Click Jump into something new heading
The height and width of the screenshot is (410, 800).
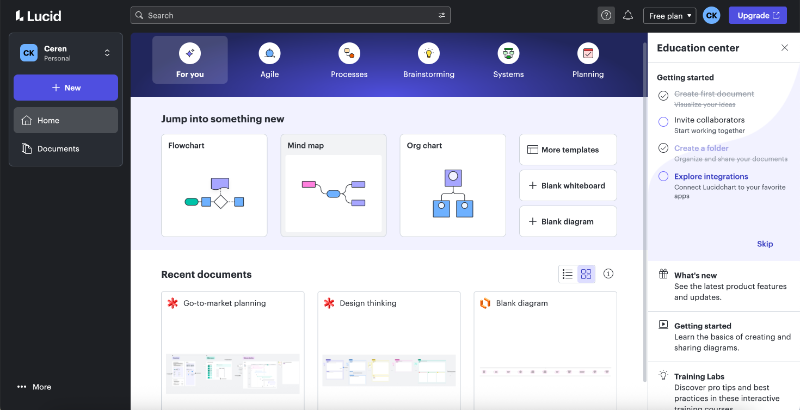pyautogui.click(x=222, y=119)
